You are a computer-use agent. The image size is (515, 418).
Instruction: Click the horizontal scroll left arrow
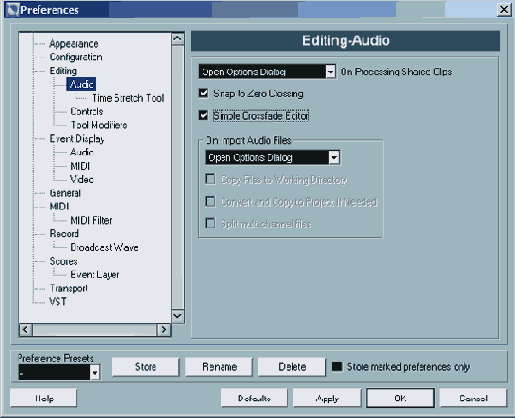(x=26, y=330)
